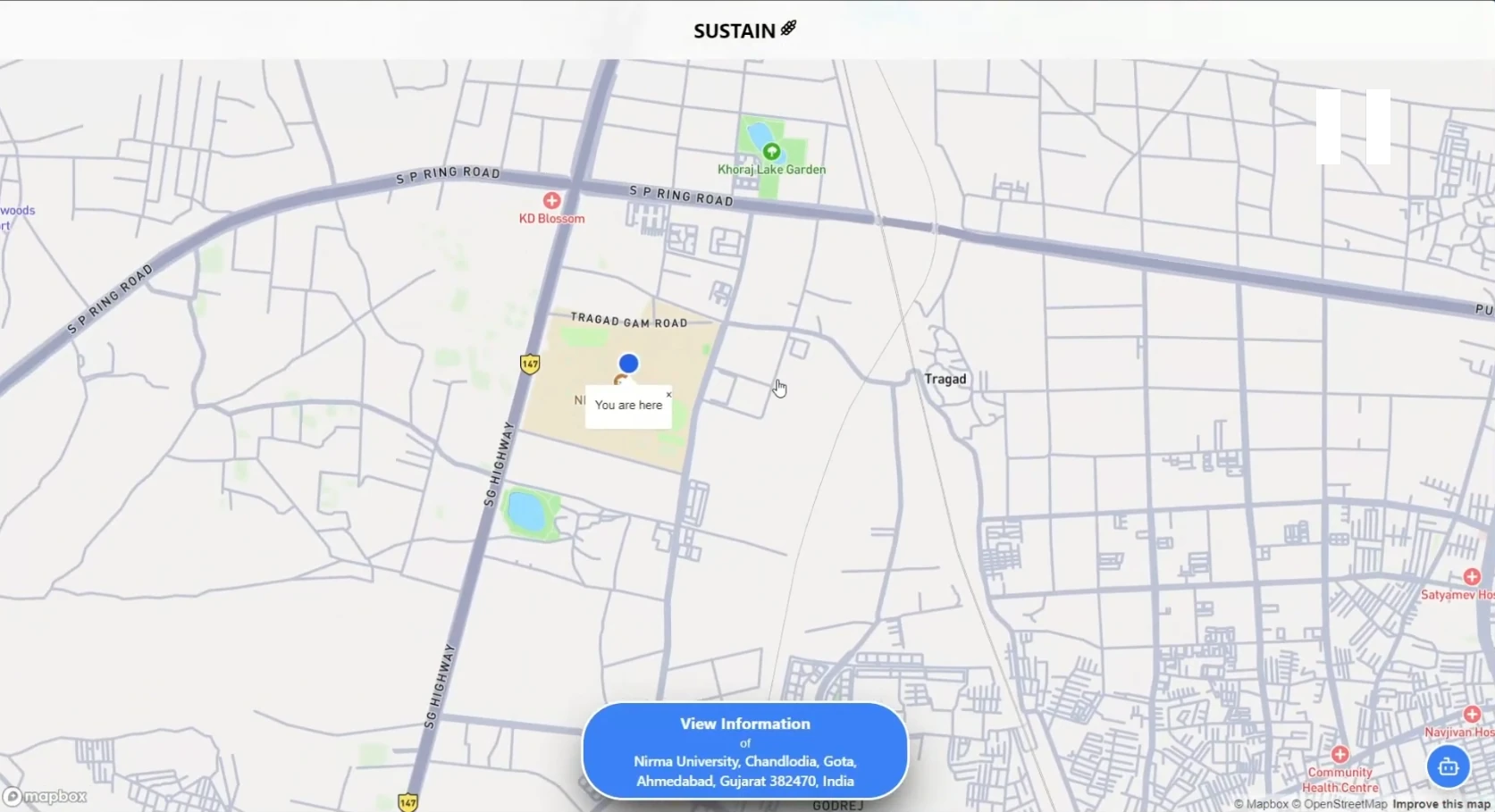Open the Mapbox logo link
Screen dimensions: 1495x812
(x=45, y=796)
